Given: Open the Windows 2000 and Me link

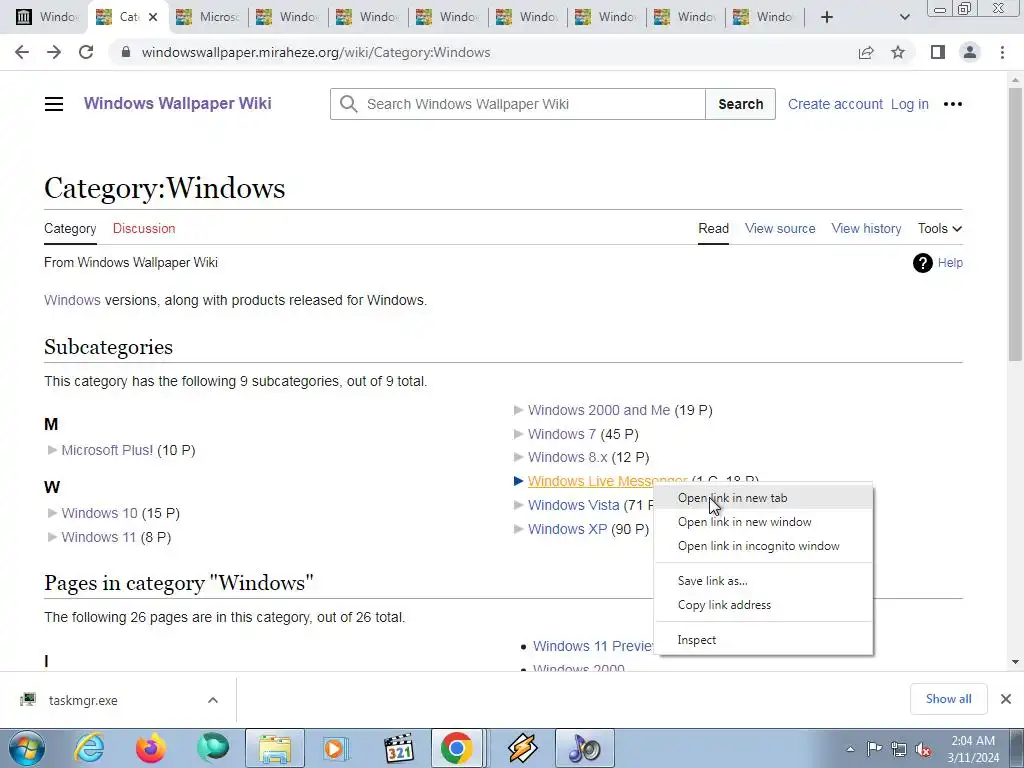Looking at the screenshot, I should (x=599, y=410).
